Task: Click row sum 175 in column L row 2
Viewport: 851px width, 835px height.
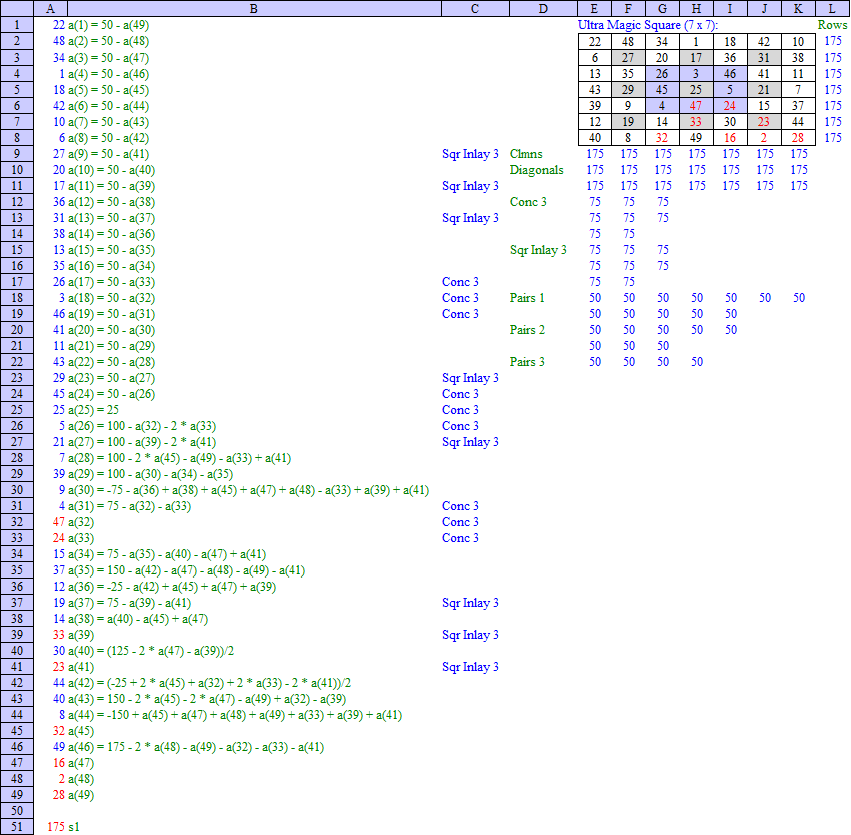Action: 833,41
